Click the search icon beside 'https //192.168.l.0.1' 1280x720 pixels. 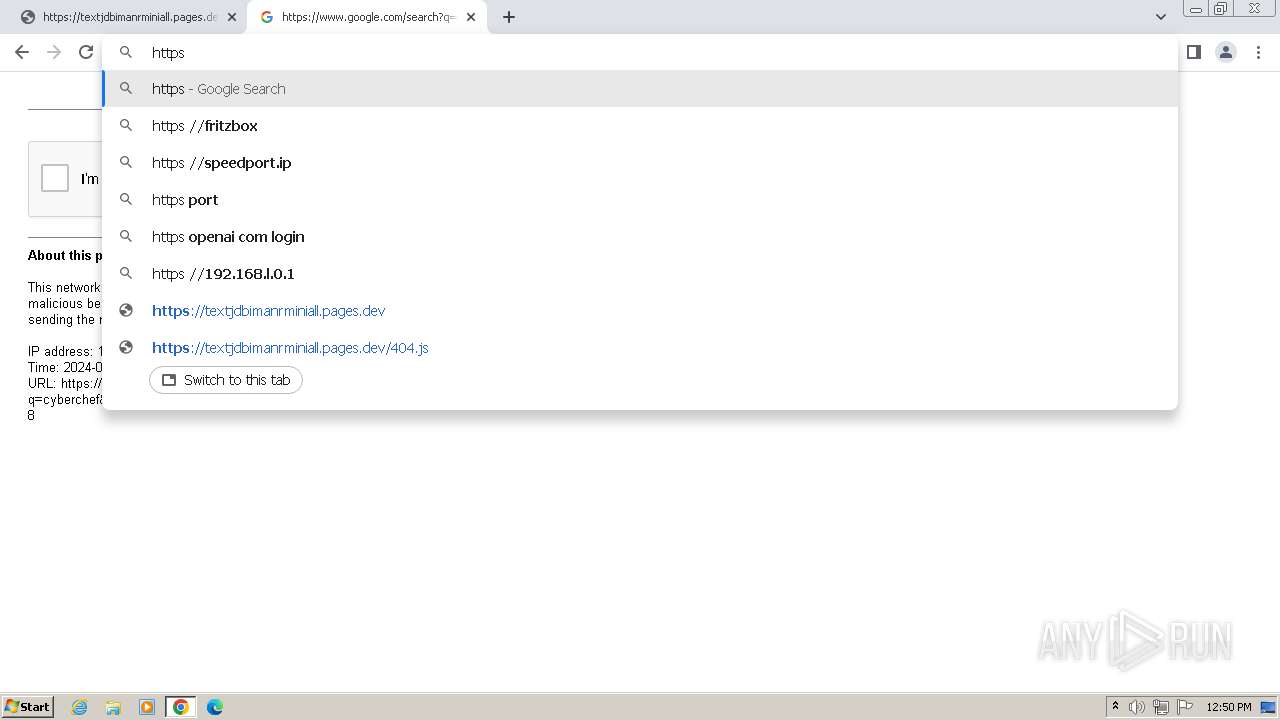[x=126, y=274]
